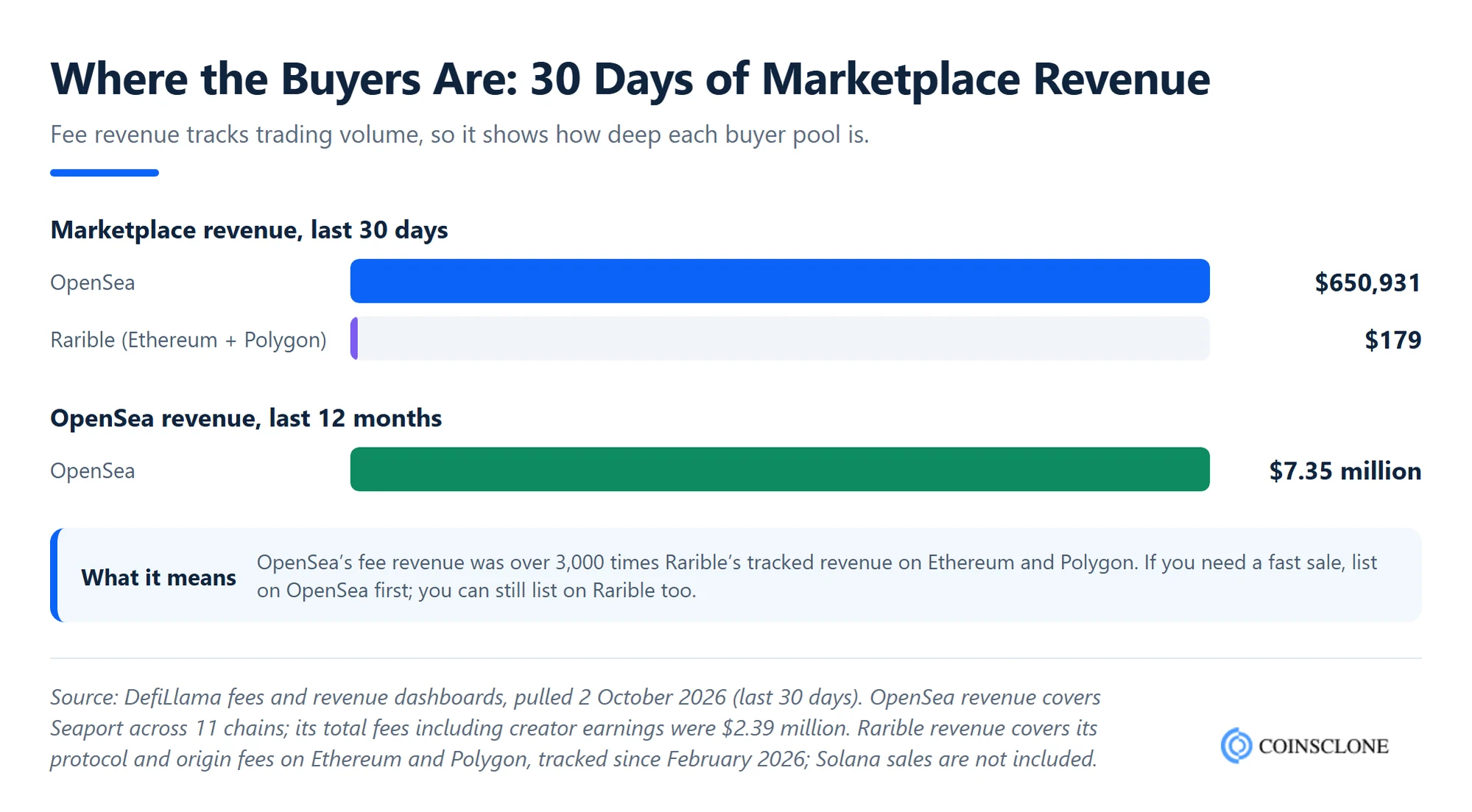Viewport: 1472px width, 812px height.
Task: Click the callout sentence about 3,000 times Rarible's revenue
Action: tap(817, 576)
